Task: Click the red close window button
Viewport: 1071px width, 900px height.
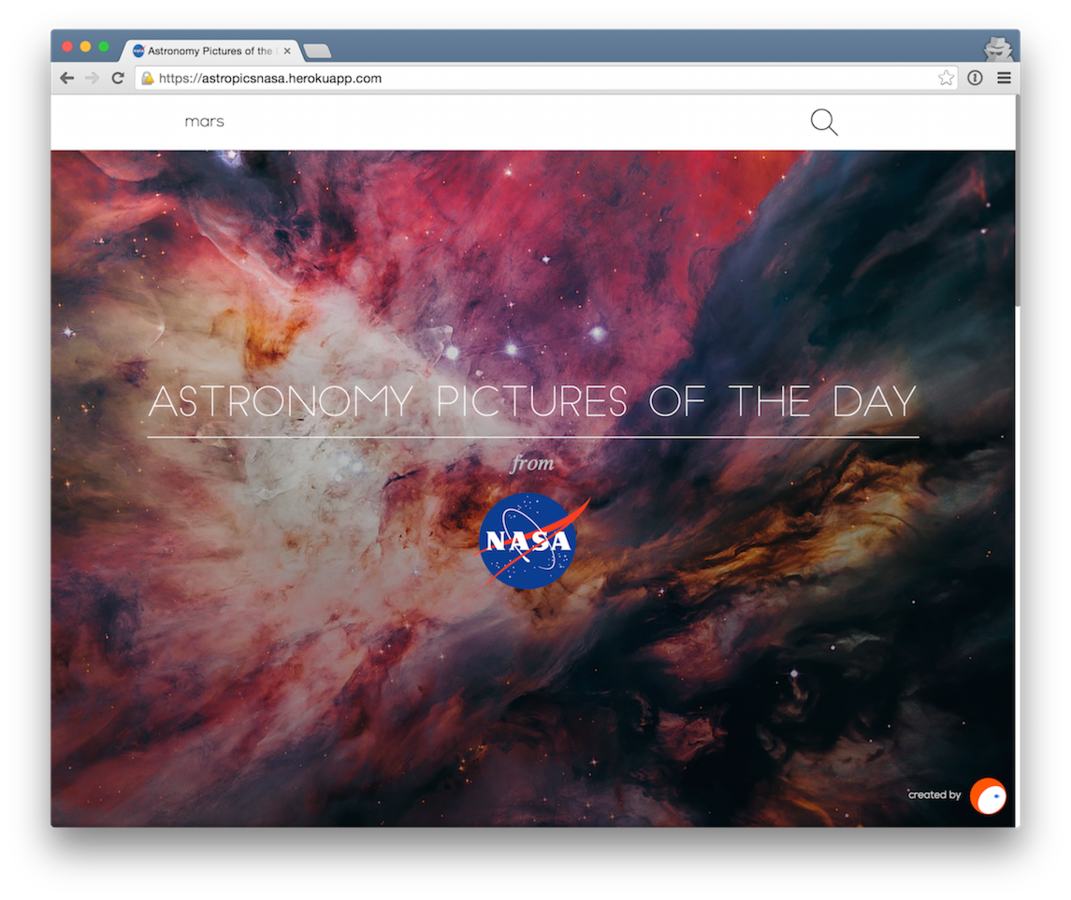Action: pos(67,46)
